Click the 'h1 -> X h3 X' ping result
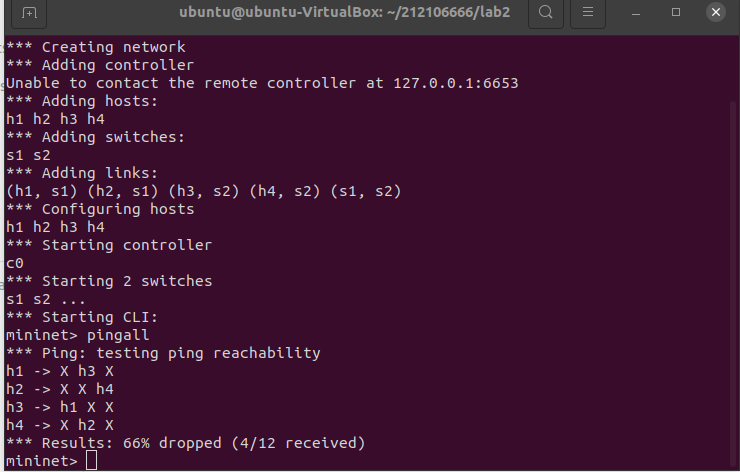The image size is (740, 472). point(60,371)
